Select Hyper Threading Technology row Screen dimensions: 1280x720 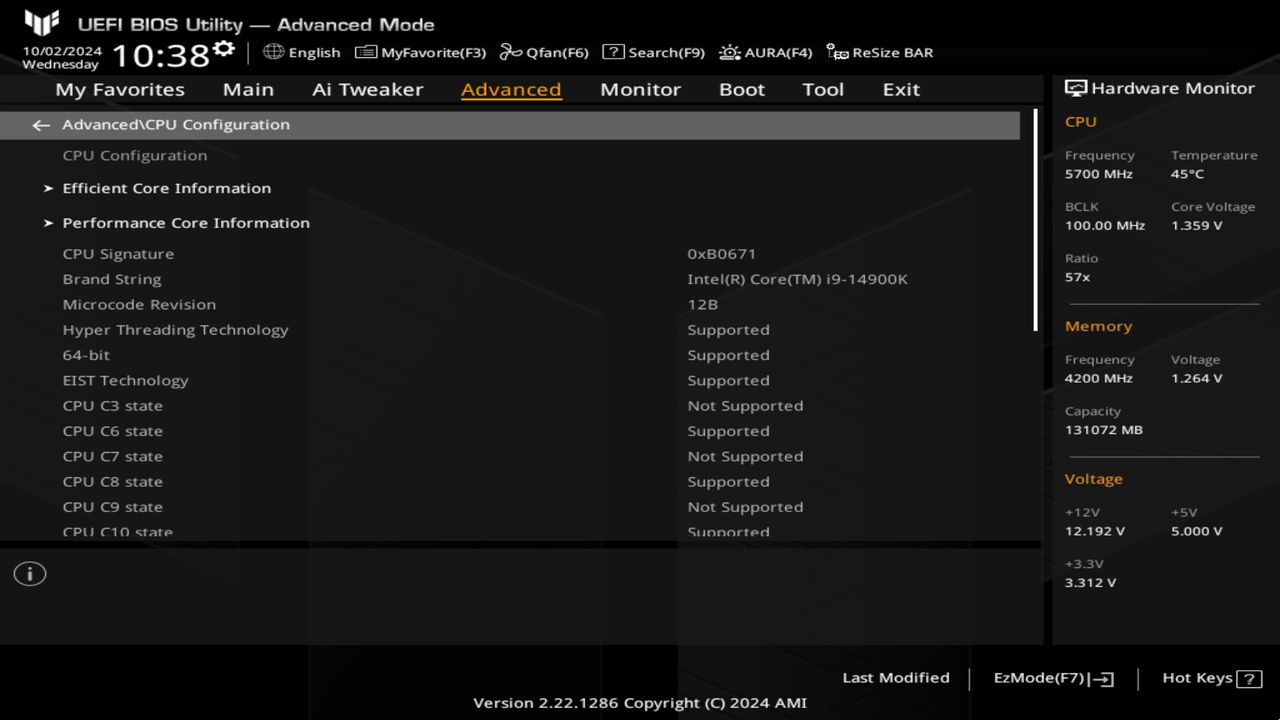(x=510, y=330)
